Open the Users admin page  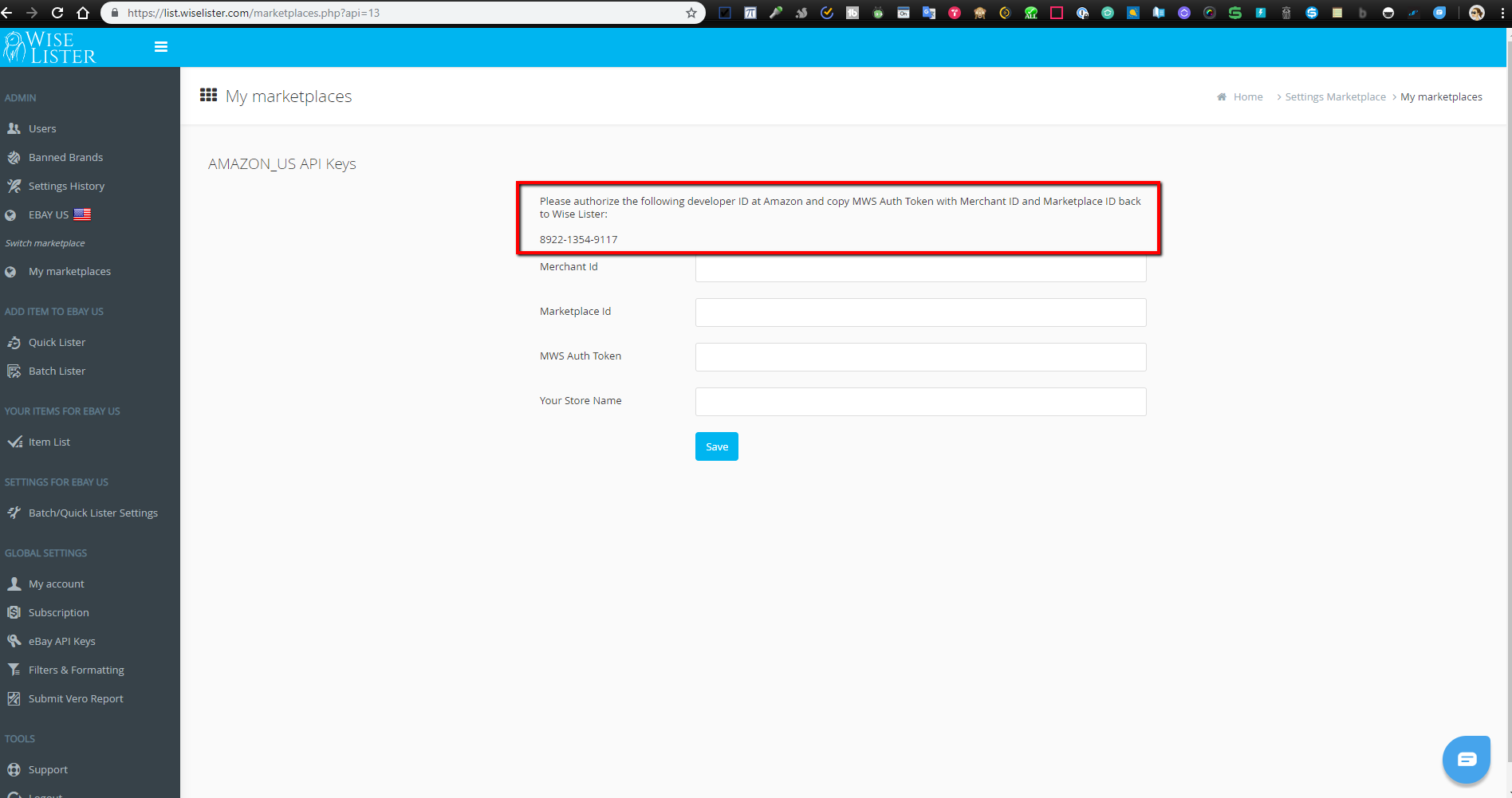click(x=42, y=128)
